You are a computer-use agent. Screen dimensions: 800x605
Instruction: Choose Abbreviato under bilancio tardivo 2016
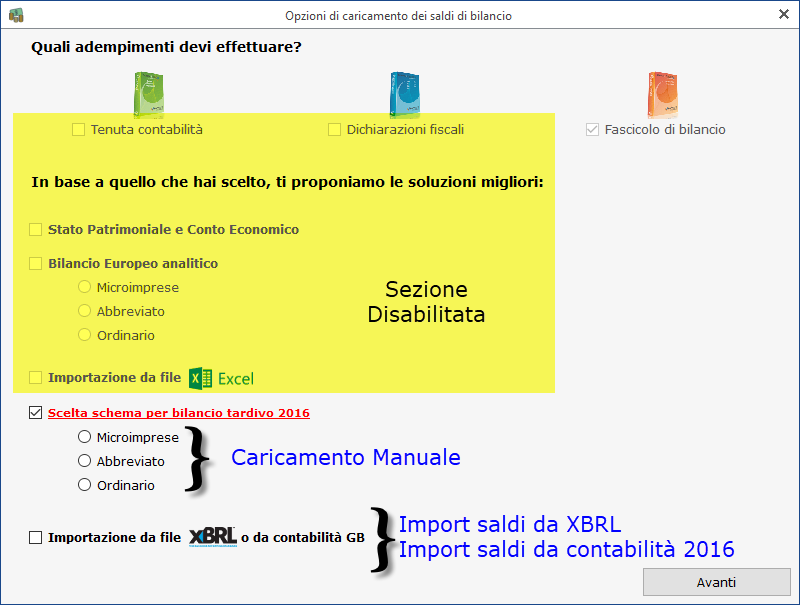click(x=85, y=461)
